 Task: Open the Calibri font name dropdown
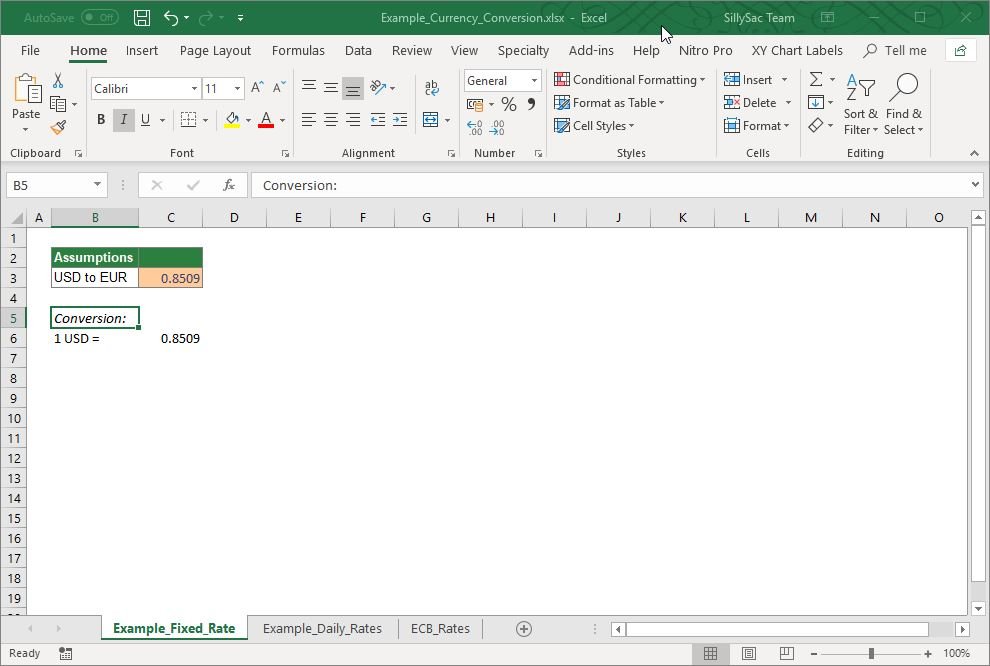coord(194,89)
